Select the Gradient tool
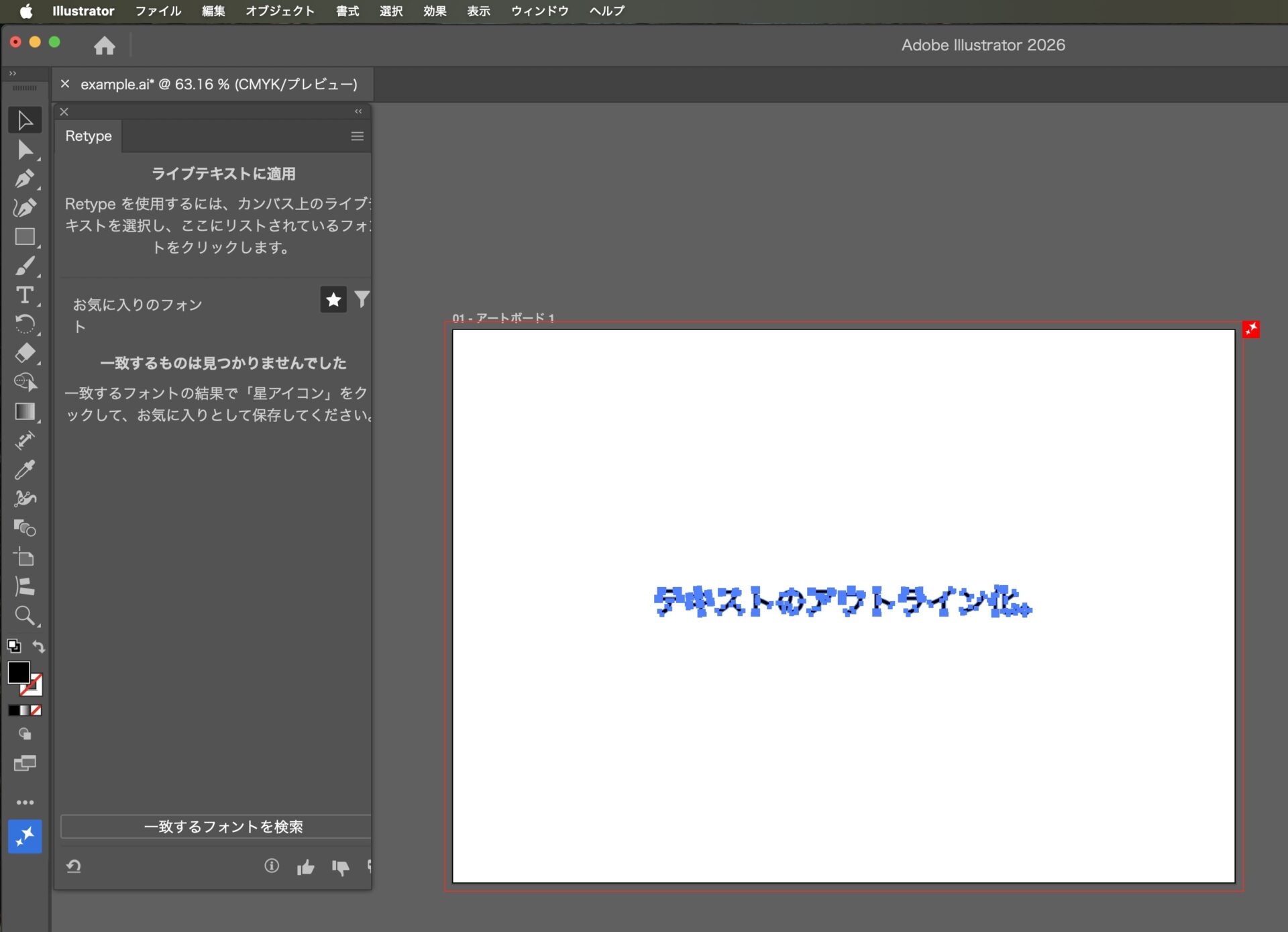This screenshot has width=1288, height=932. [x=25, y=411]
